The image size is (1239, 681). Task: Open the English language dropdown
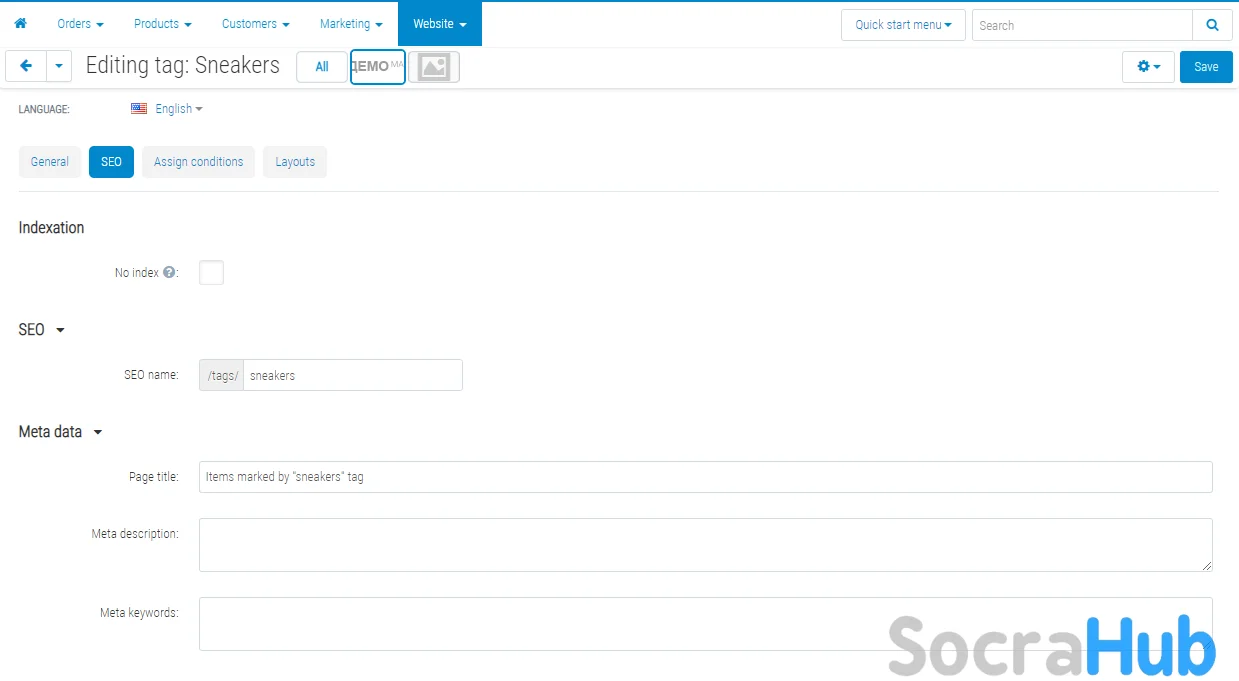click(178, 109)
